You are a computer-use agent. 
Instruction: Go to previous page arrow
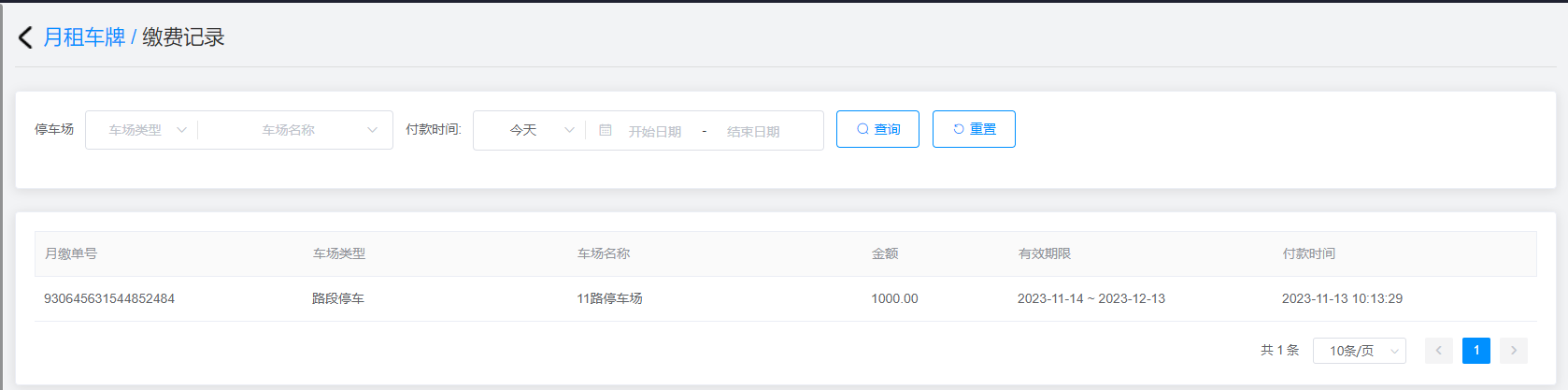[x=1439, y=351]
